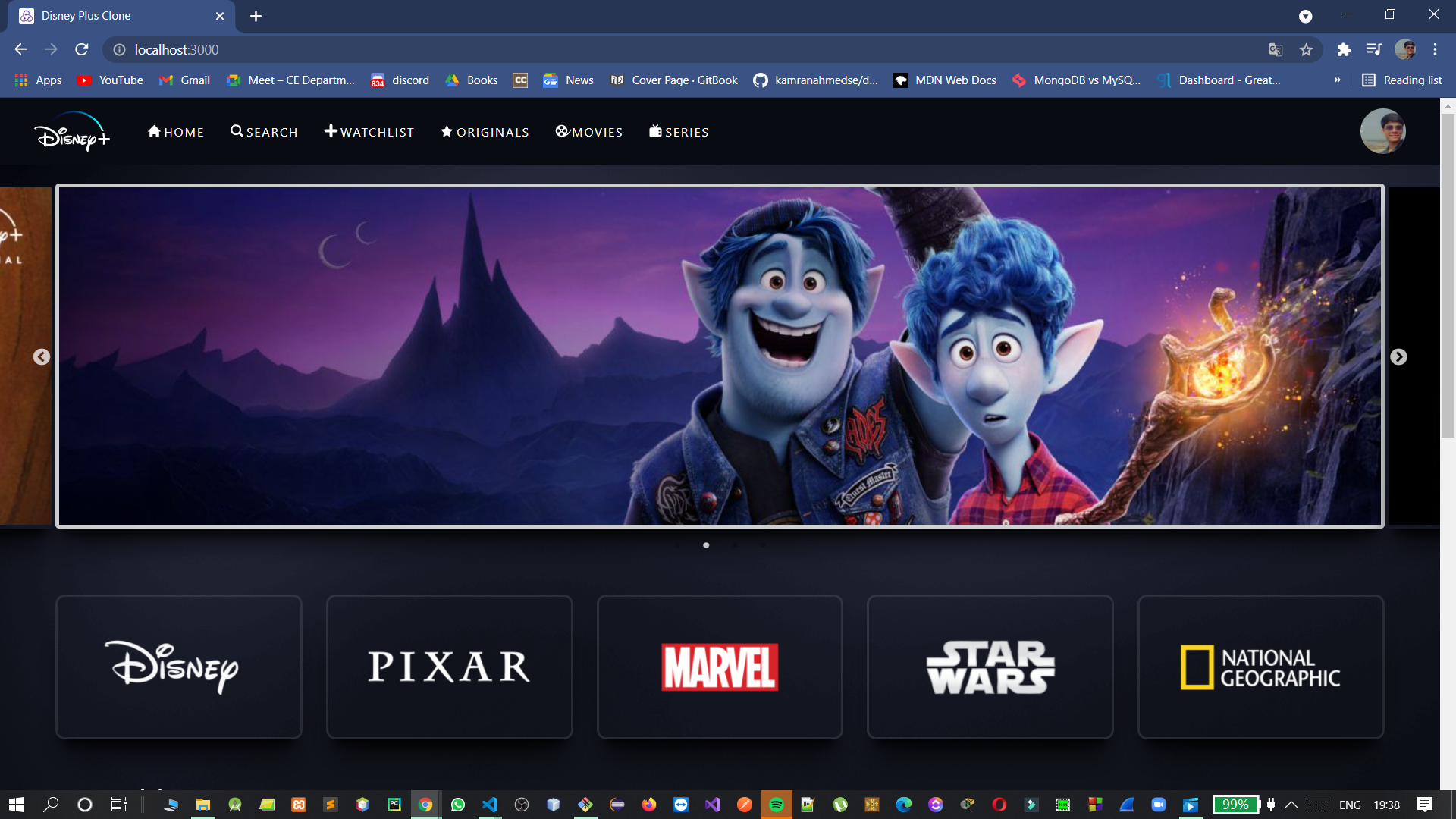The height and width of the screenshot is (819, 1456).
Task: Show the previous carousel slide
Action: (42, 356)
